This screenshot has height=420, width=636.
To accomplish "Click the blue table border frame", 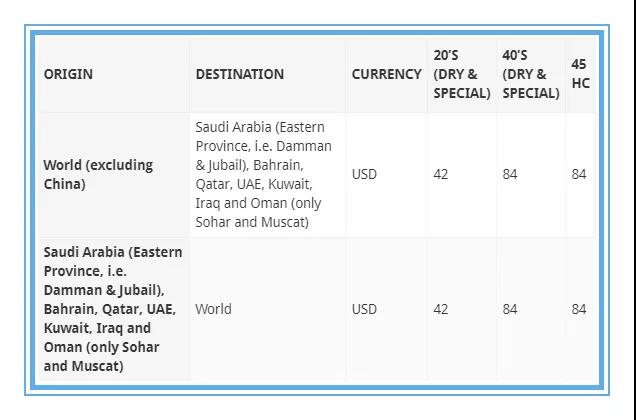I will tap(317, 33).
